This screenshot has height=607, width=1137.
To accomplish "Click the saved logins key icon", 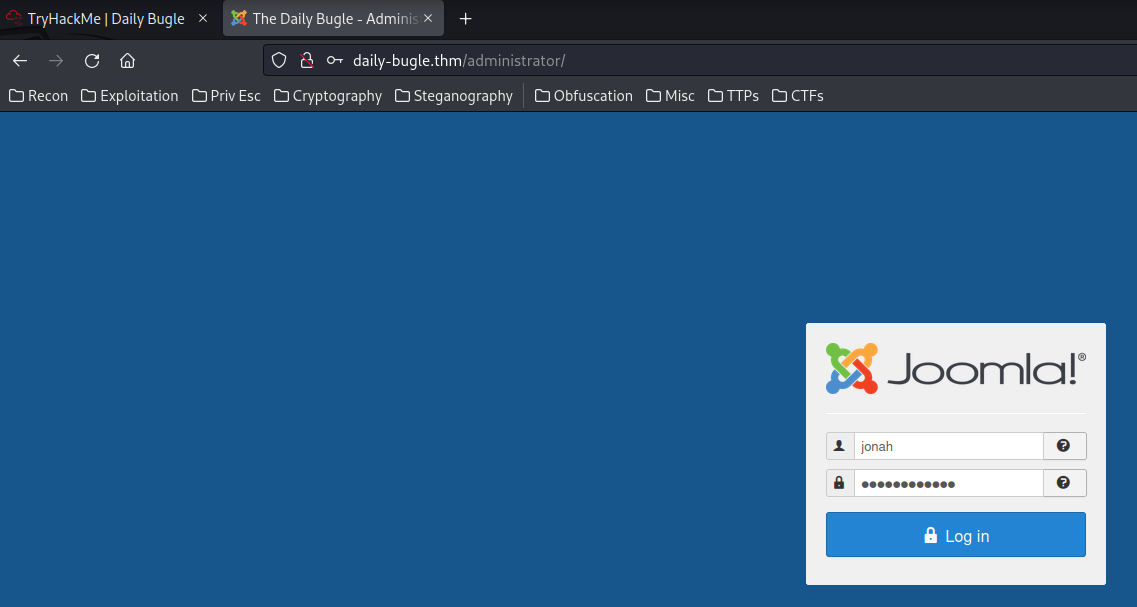I will pos(334,60).
